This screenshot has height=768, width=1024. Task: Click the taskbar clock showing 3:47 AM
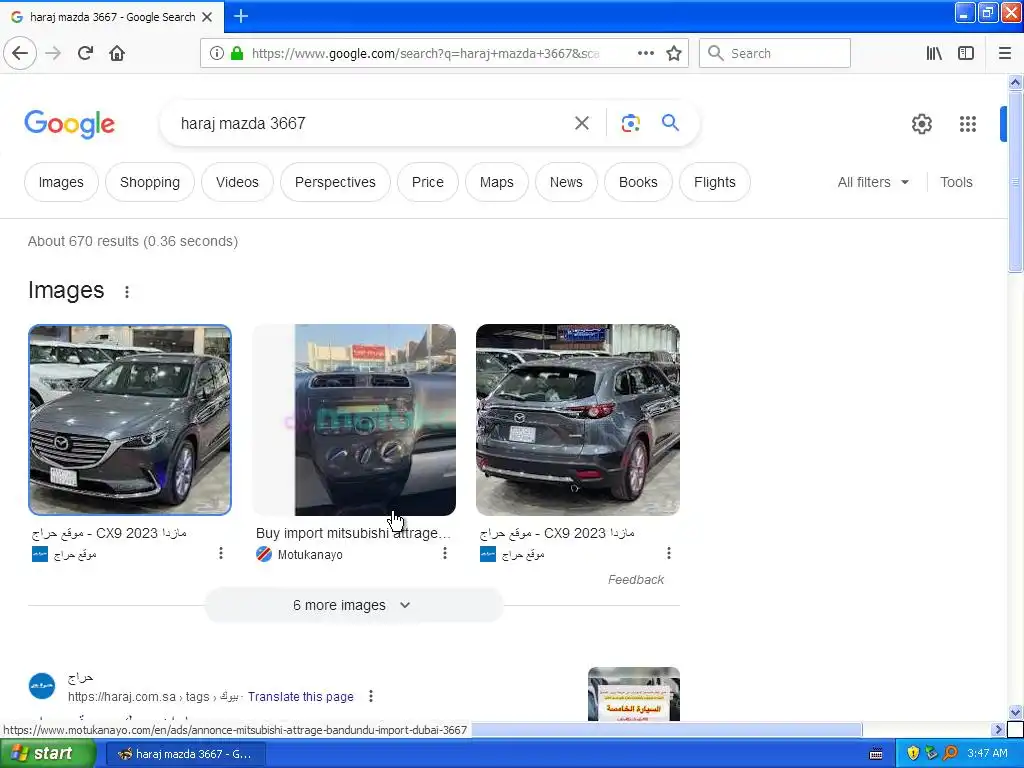[987, 754]
